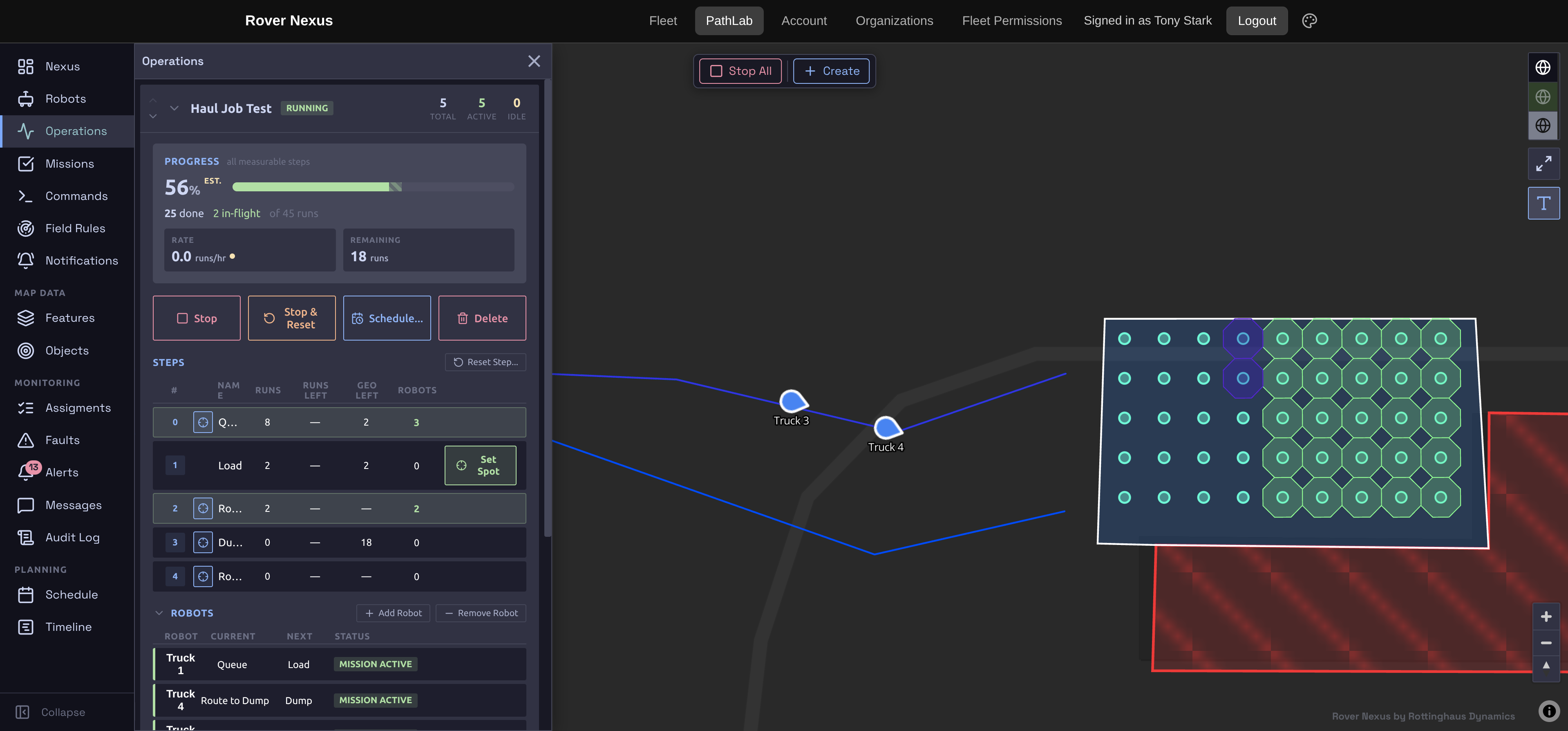The width and height of the screenshot is (1568, 731).
Task: Open map Objects
Action: pyautogui.click(x=67, y=350)
